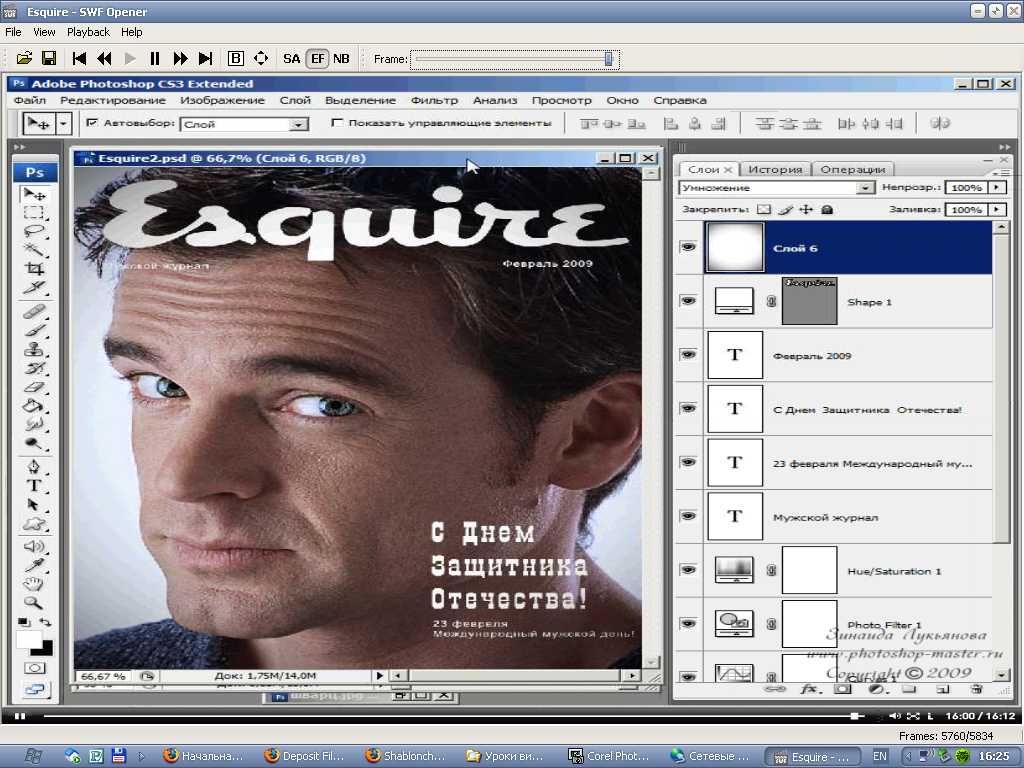Expand the Непрозр. opacity arrow

997,187
